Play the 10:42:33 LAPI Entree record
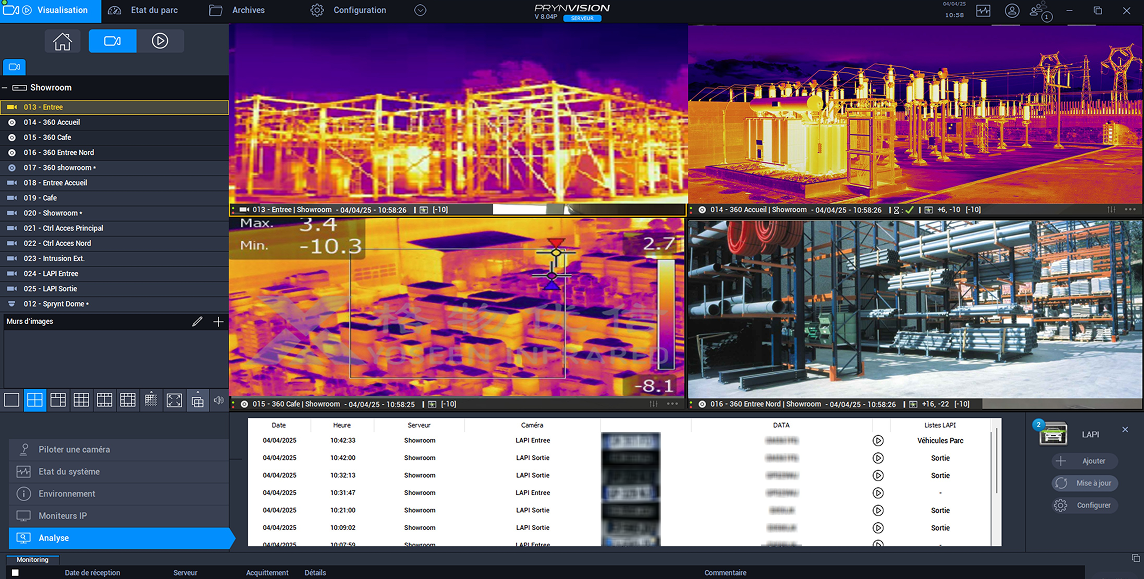 coord(878,440)
